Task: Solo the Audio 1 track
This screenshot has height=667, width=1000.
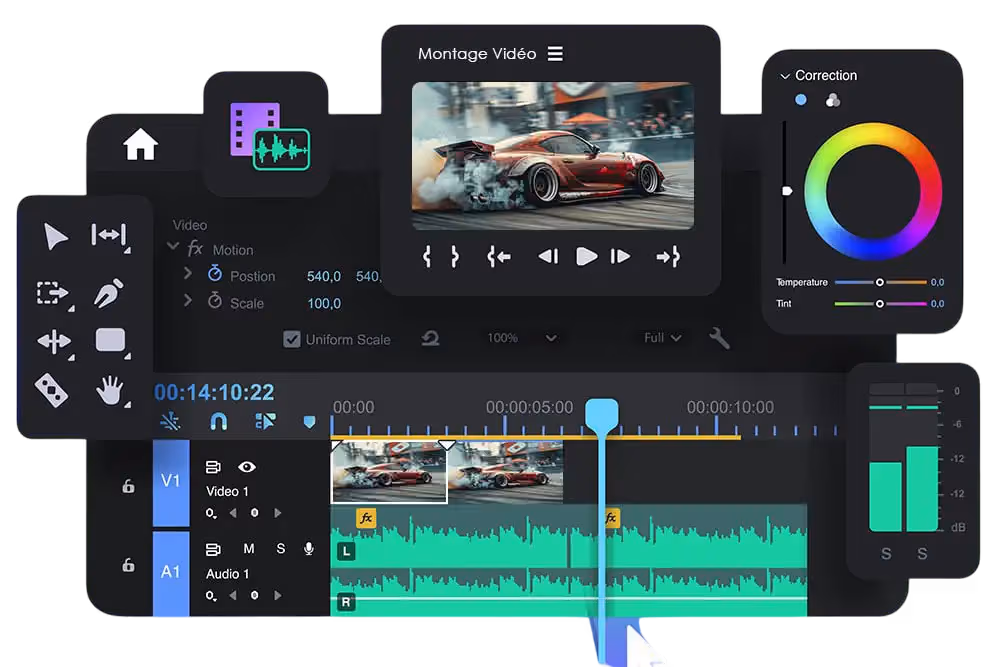Action: point(280,548)
